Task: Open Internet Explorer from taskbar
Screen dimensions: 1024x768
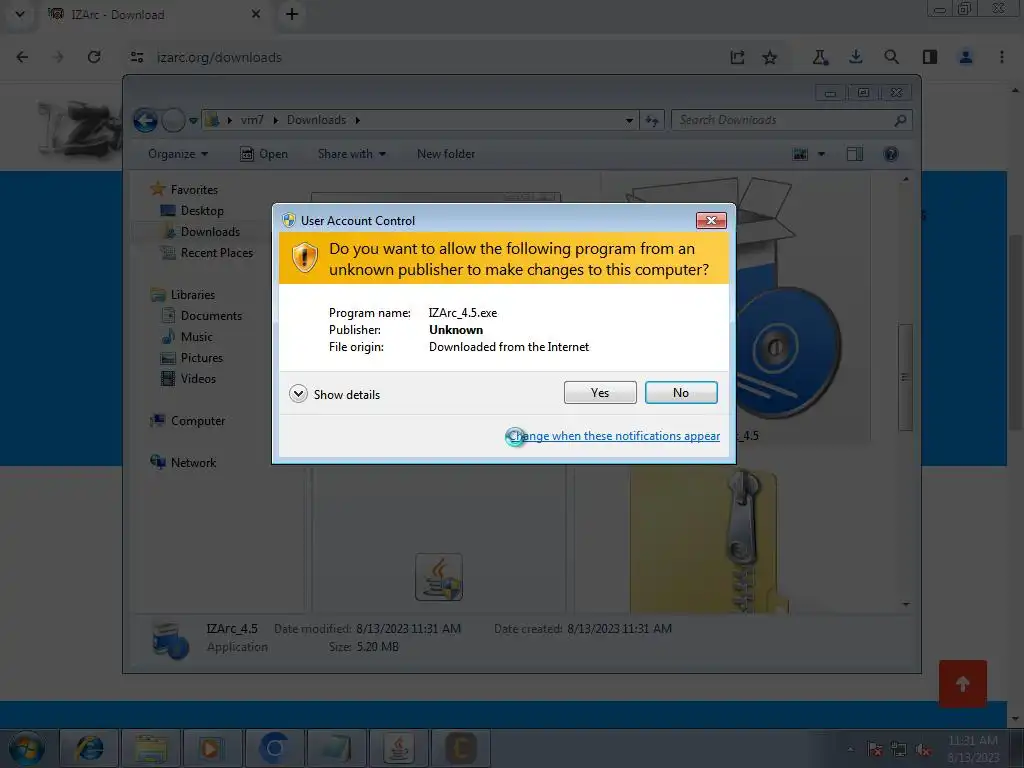Action: 88,748
